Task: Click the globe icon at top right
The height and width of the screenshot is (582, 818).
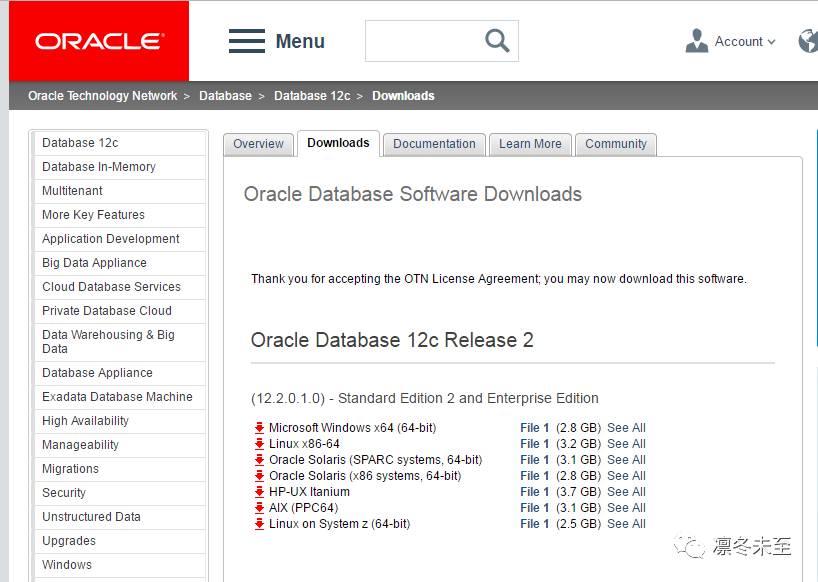Action: (x=808, y=41)
